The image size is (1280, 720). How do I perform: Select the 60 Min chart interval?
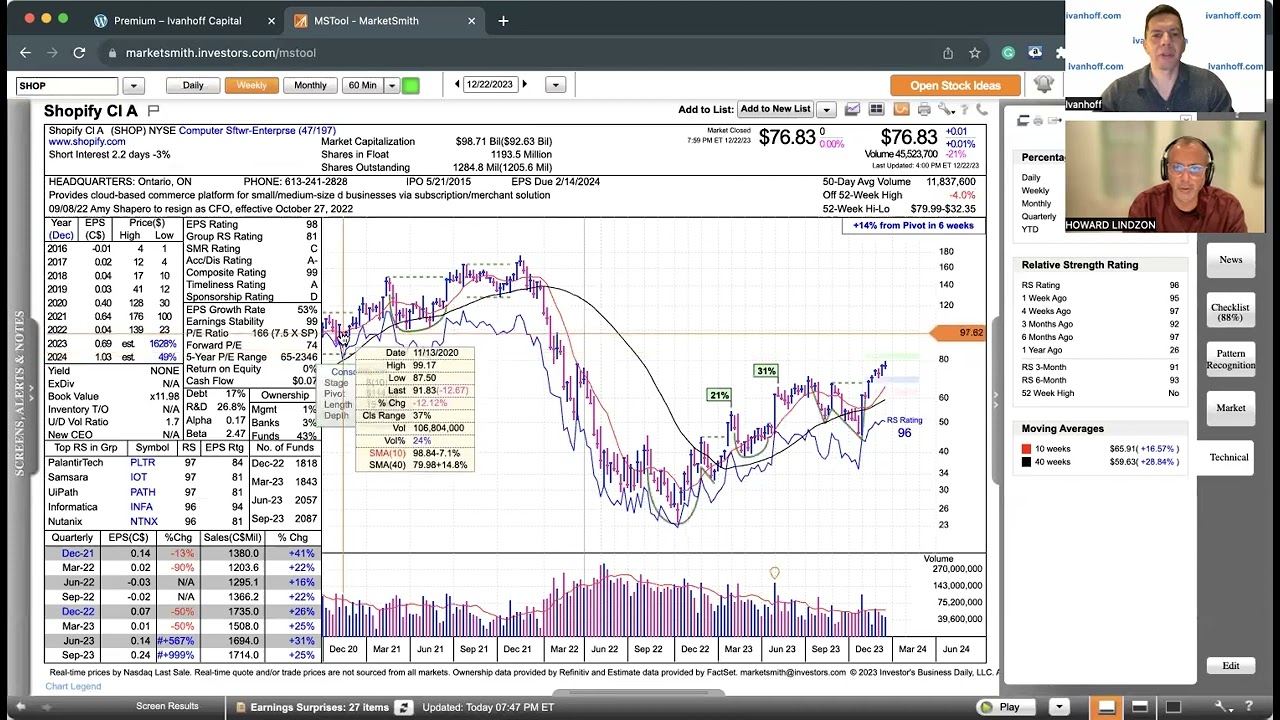(x=363, y=86)
